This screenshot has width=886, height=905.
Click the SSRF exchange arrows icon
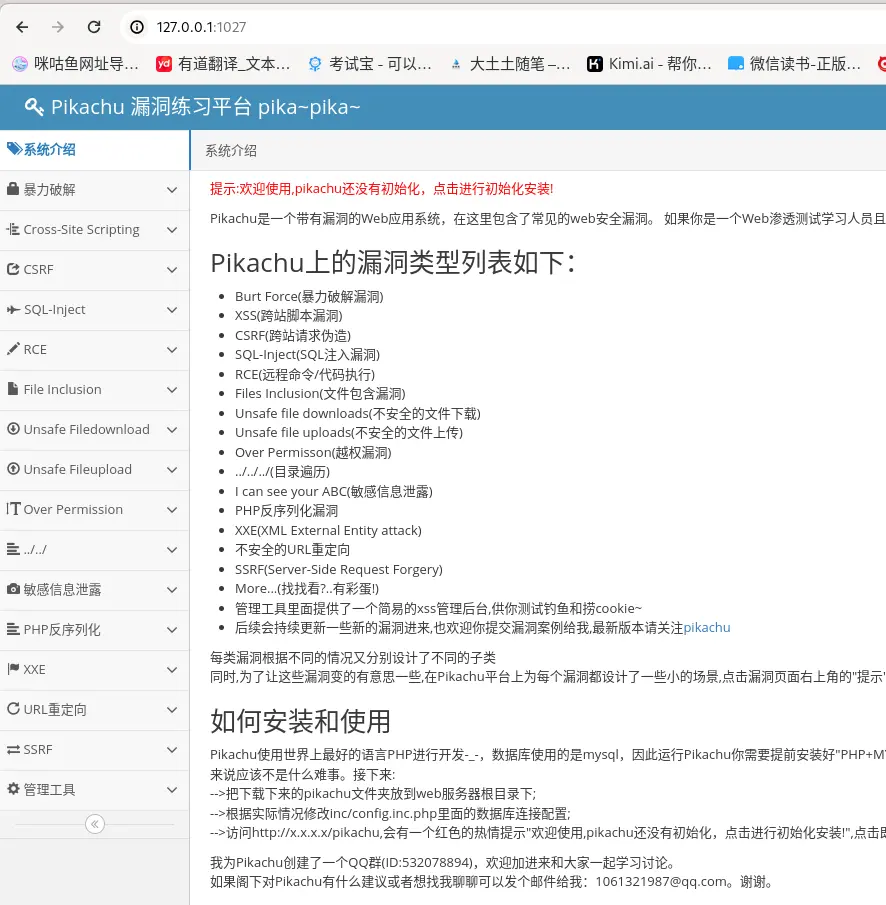pos(13,749)
